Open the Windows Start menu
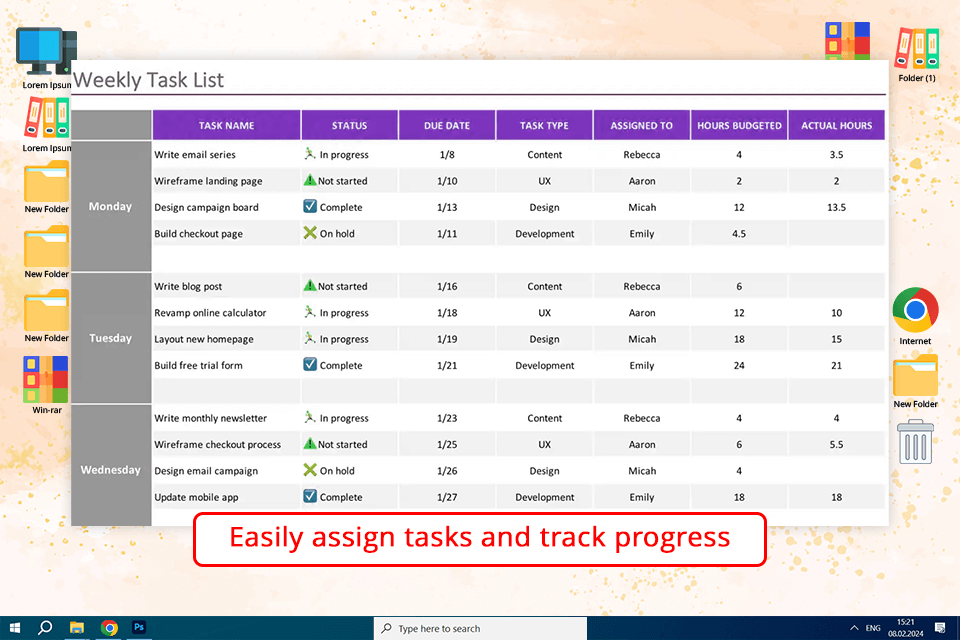960x640 pixels. click(x=15, y=628)
